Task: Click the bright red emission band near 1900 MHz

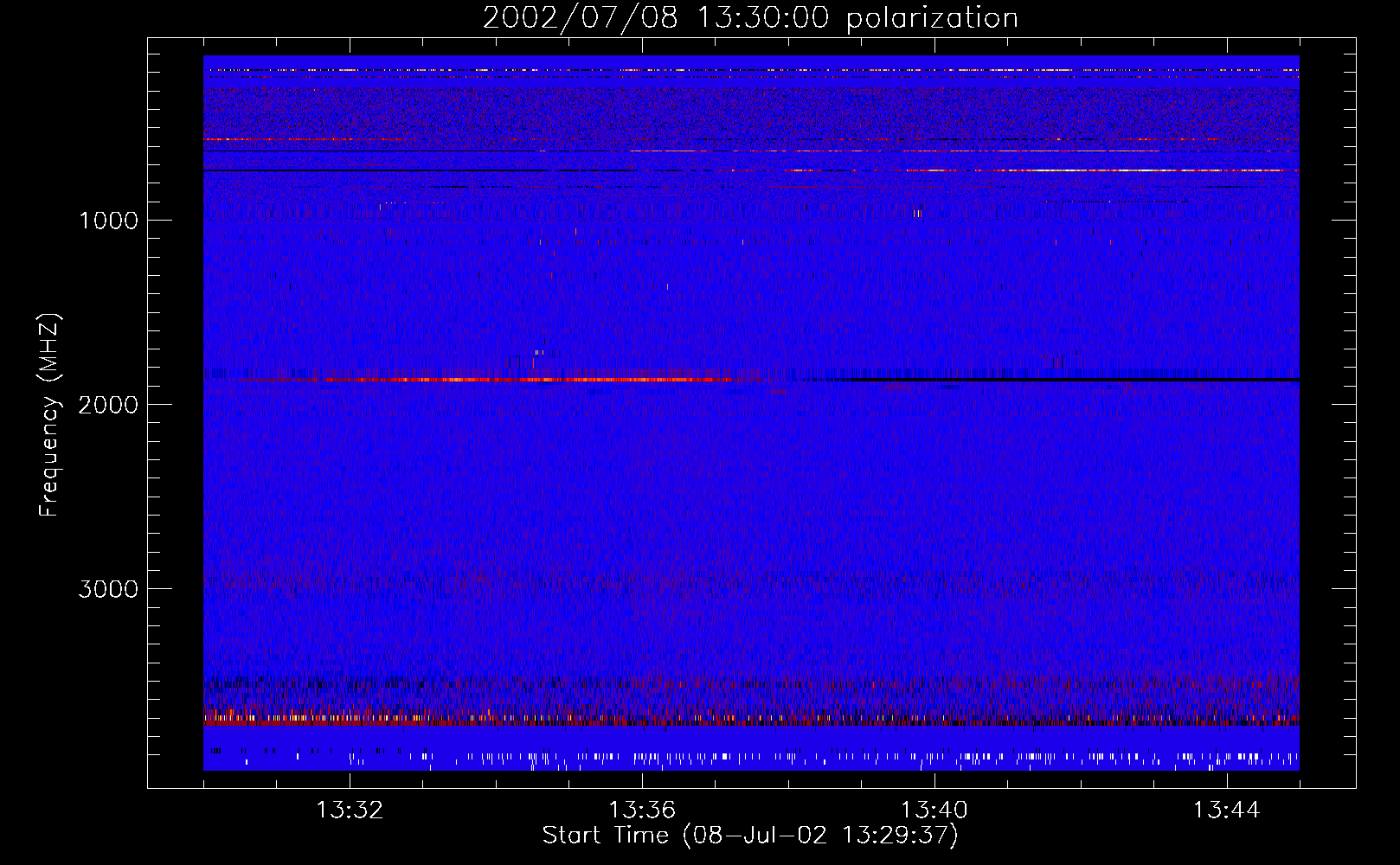Action: pos(528,380)
